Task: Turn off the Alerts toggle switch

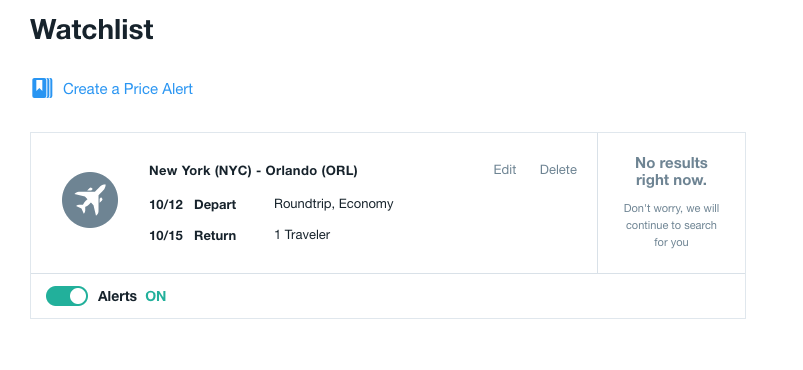Action: pyautogui.click(x=67, y=296)
